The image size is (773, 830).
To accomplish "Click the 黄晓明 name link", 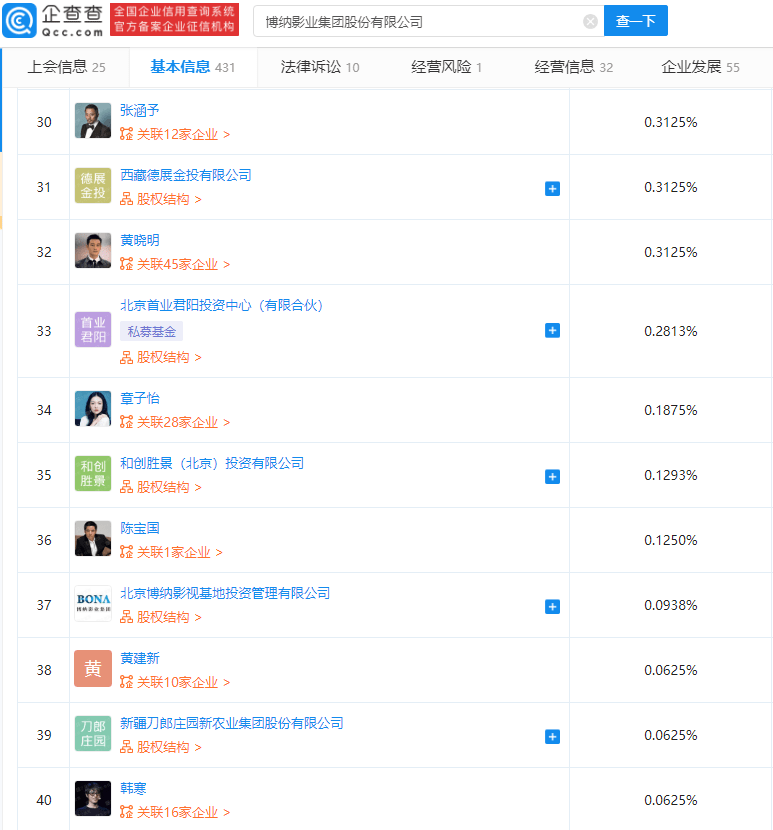I will point(140,240).
